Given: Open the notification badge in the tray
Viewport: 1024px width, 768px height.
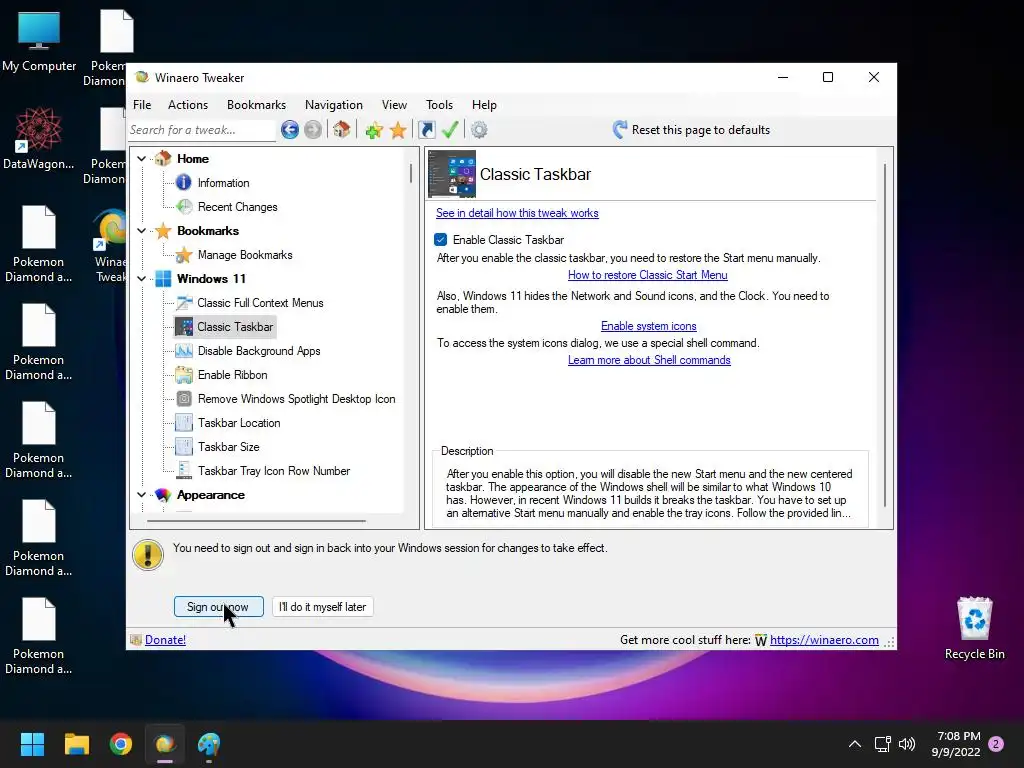Looking at the screenshot, I should [x=996, y=744].
